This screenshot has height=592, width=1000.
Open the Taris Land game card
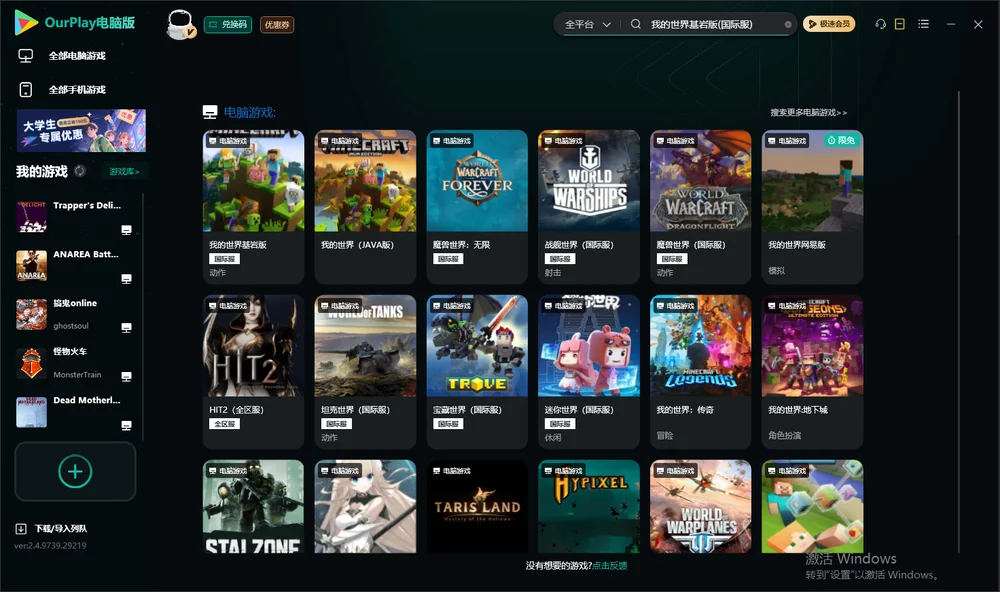[477, 507]
